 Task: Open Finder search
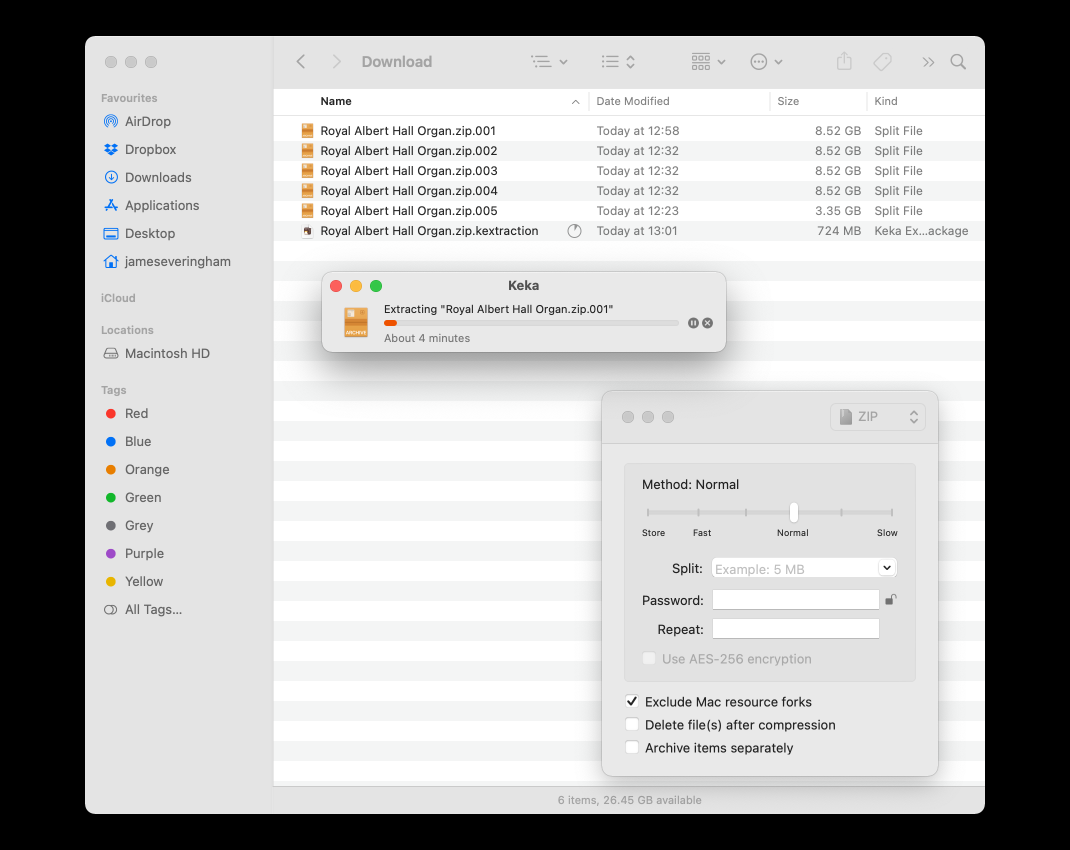[x=958, y=62]
